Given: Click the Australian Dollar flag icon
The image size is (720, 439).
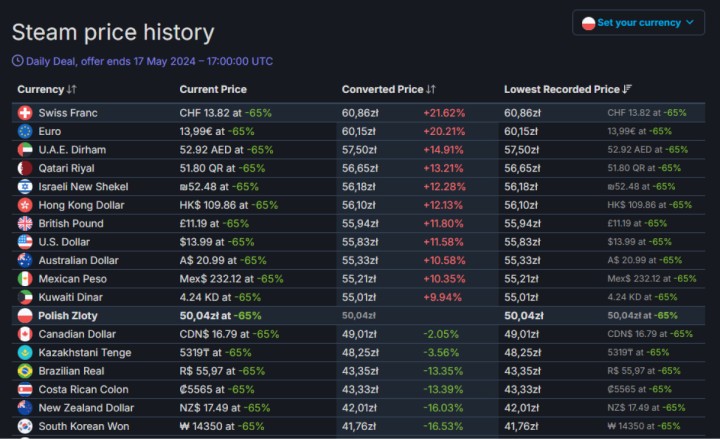Looking at the screenshot, I should click(x=25, y=260).
